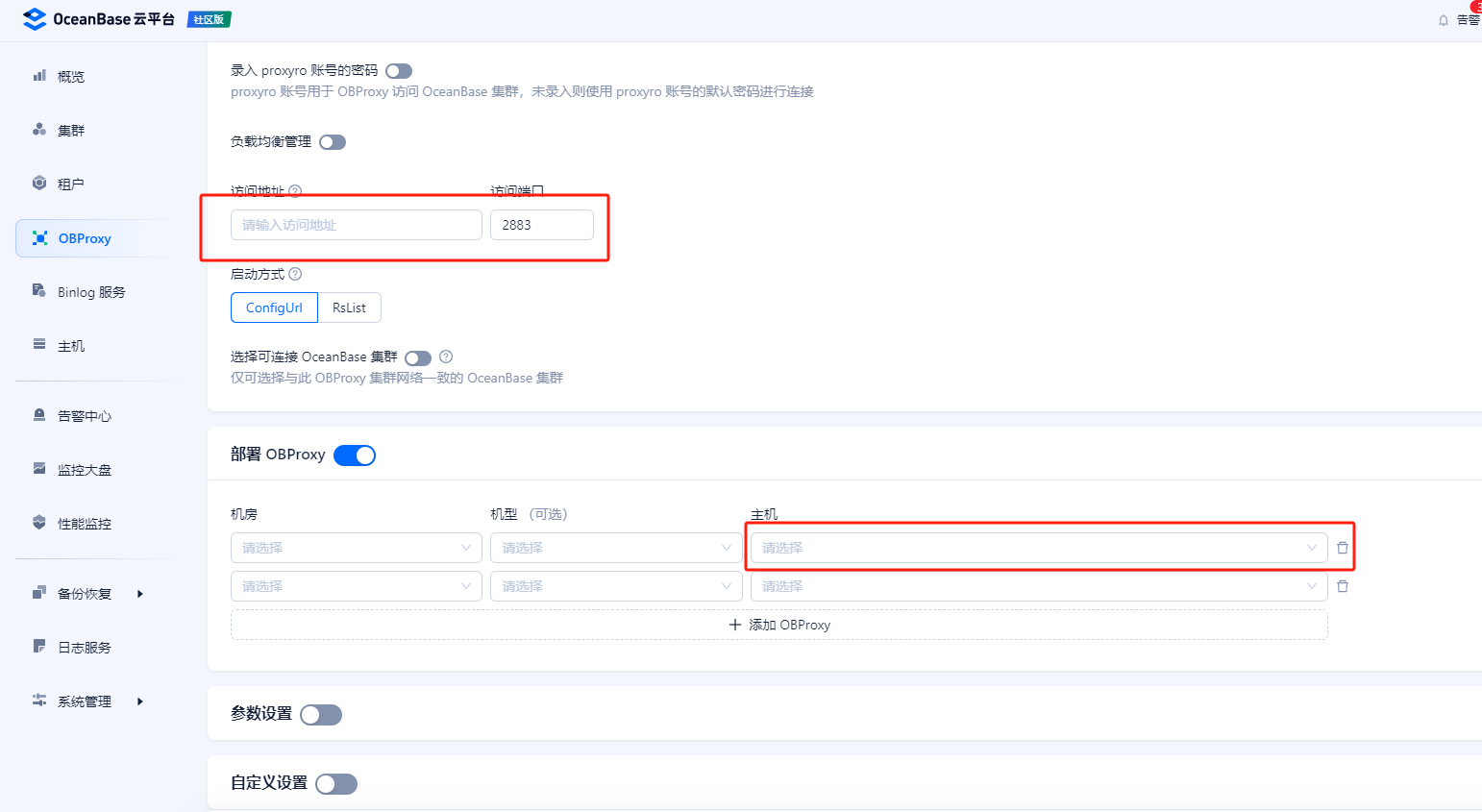Click help icon next to 访问地址
The image size is (1482, 812).
[295, 190]
